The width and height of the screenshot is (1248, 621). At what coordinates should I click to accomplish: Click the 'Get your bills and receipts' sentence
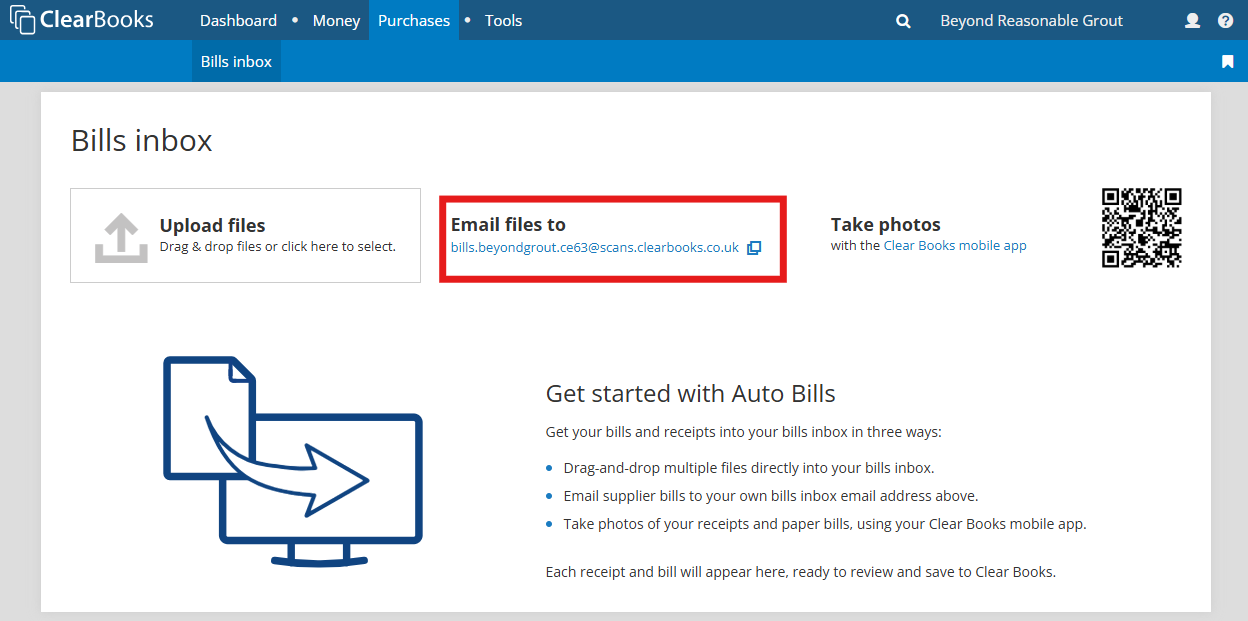tap(744, 433)
